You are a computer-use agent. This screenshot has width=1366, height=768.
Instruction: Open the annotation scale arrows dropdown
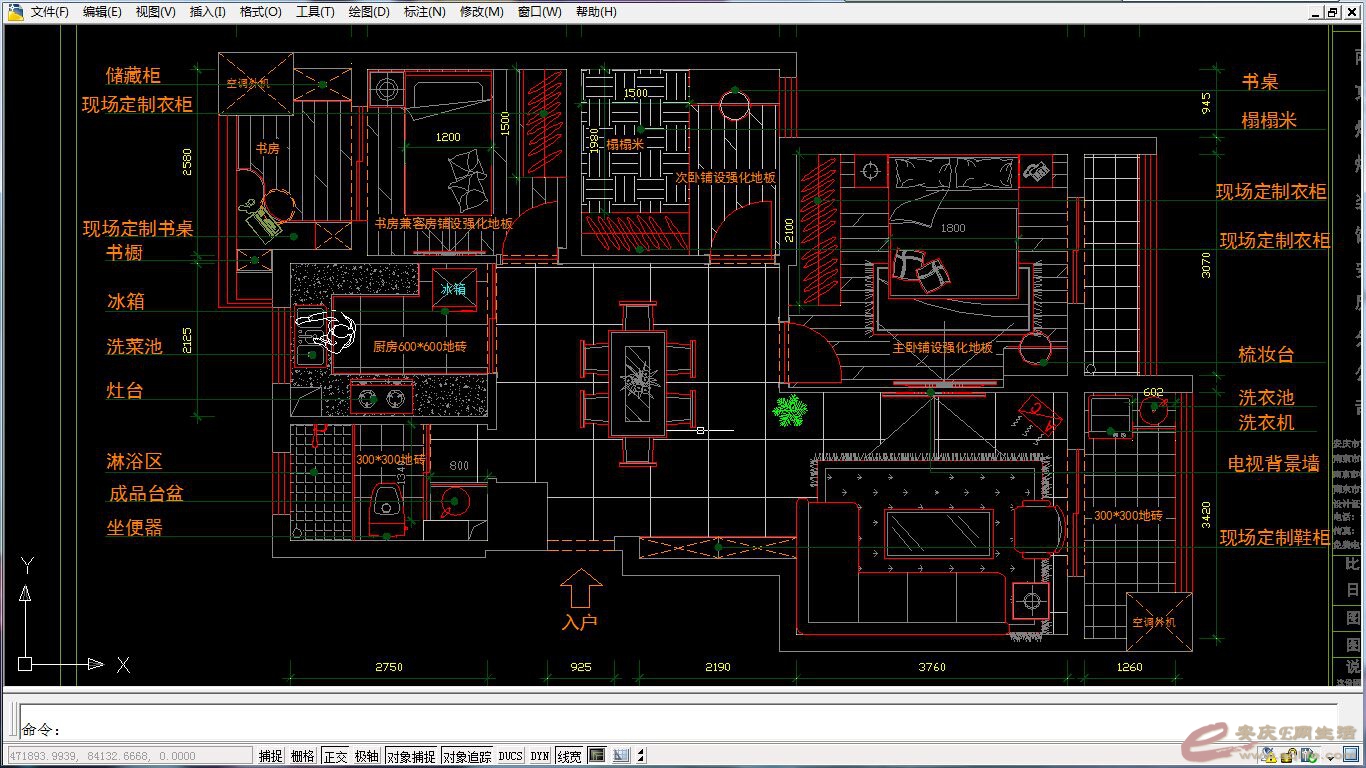pos(641,756)
